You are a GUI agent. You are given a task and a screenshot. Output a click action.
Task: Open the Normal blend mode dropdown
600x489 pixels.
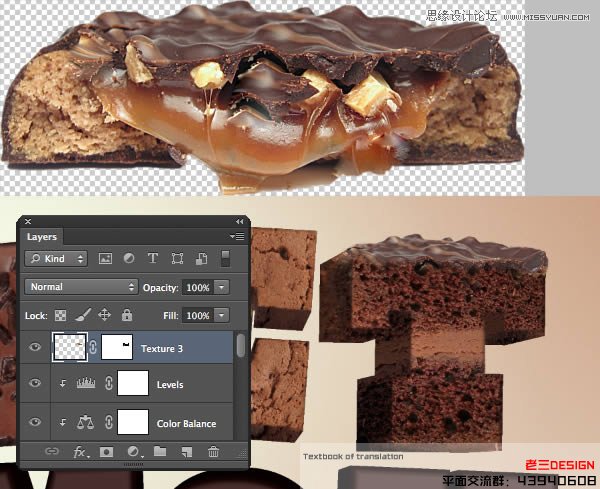(81, 287)
